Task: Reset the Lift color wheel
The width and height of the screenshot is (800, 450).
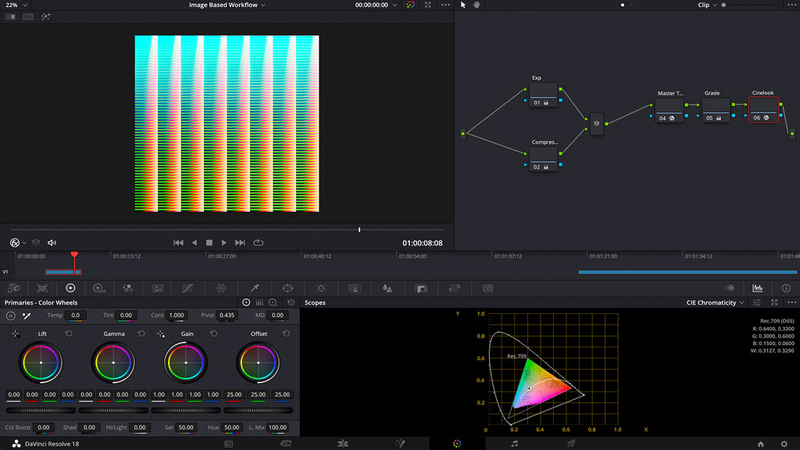Action: coord(69,332)
